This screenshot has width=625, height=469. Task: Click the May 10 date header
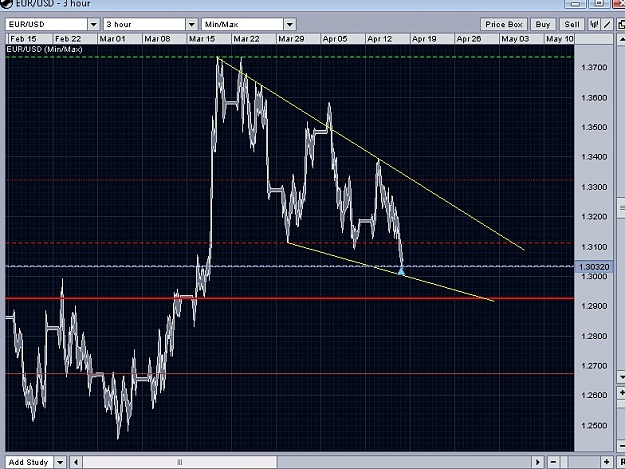pyautogui.click(x=559, y=39)
